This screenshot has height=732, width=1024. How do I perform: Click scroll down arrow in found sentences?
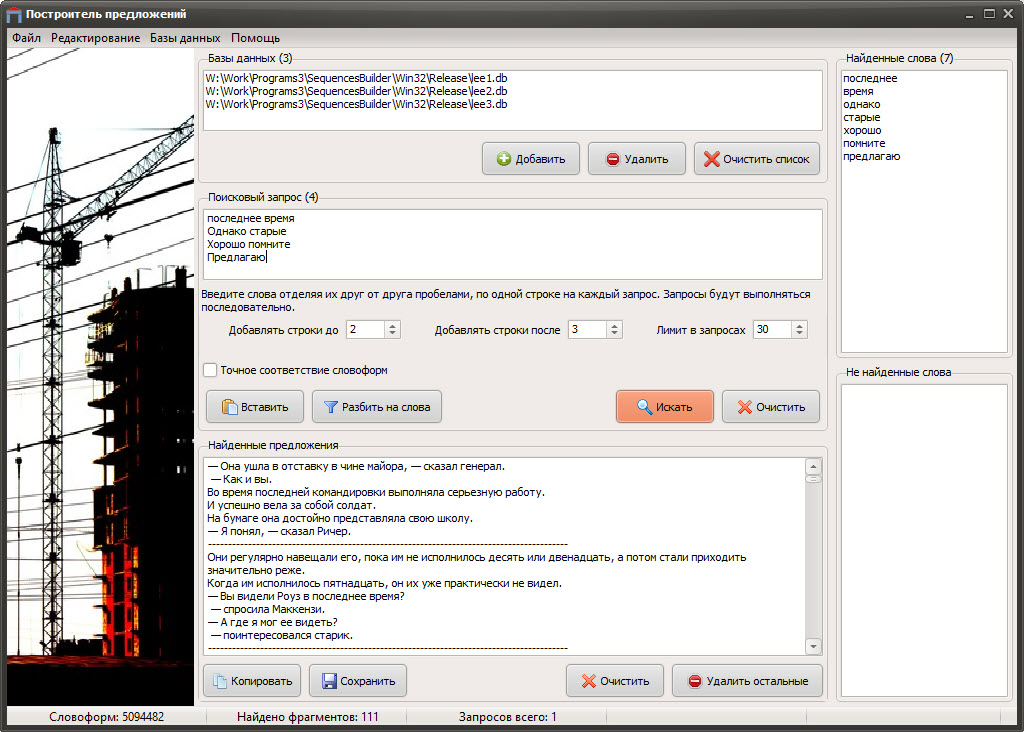[813, 646]
